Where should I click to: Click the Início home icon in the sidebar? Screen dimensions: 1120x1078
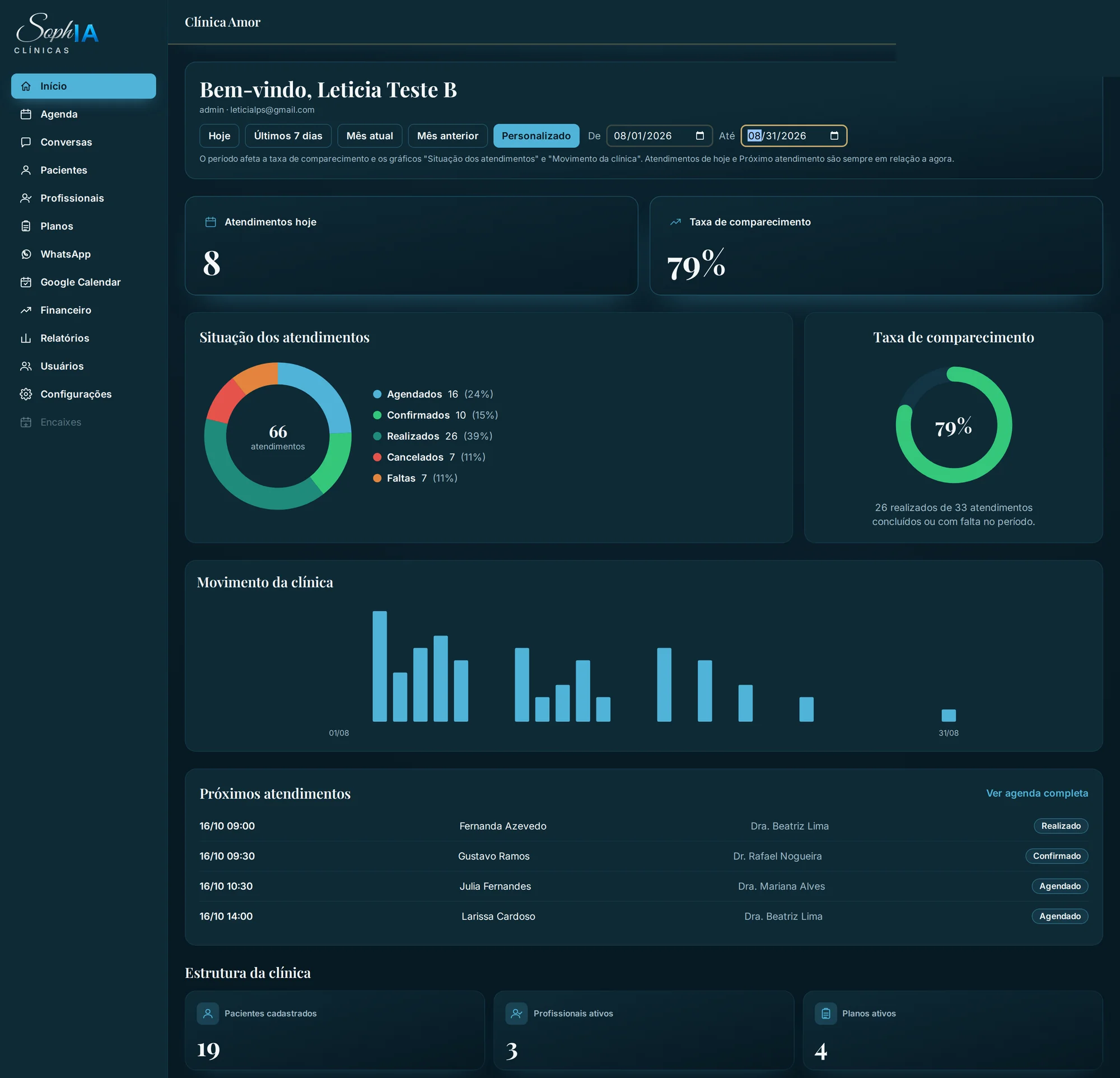26,86
